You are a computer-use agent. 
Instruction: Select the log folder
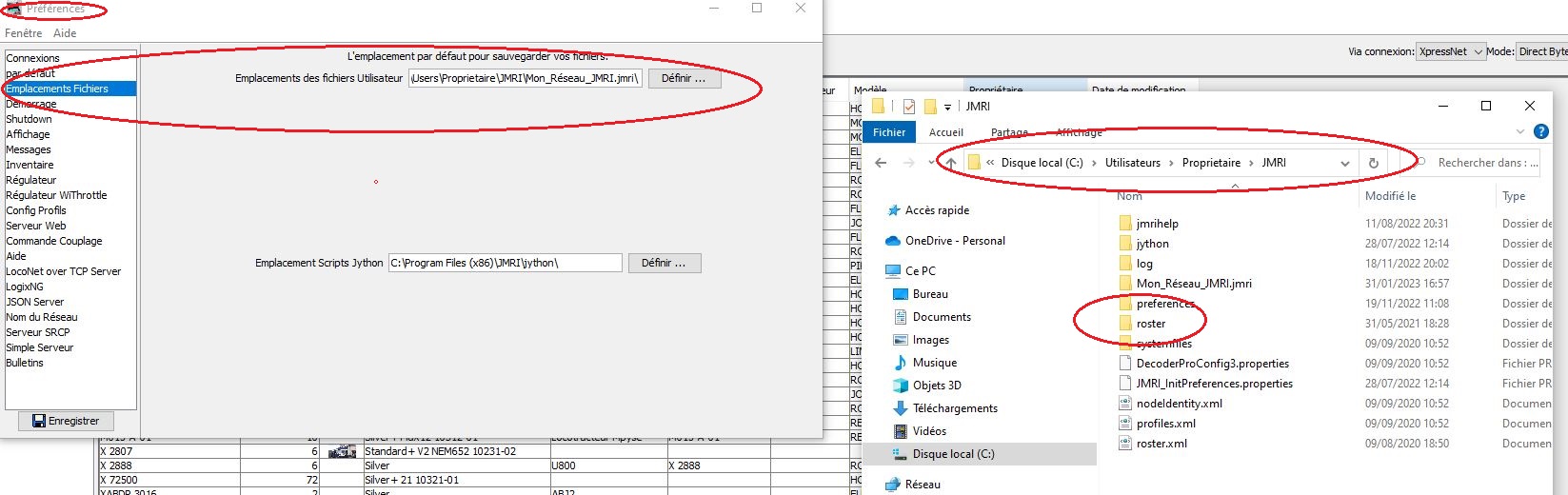(x=1144, y=264)
